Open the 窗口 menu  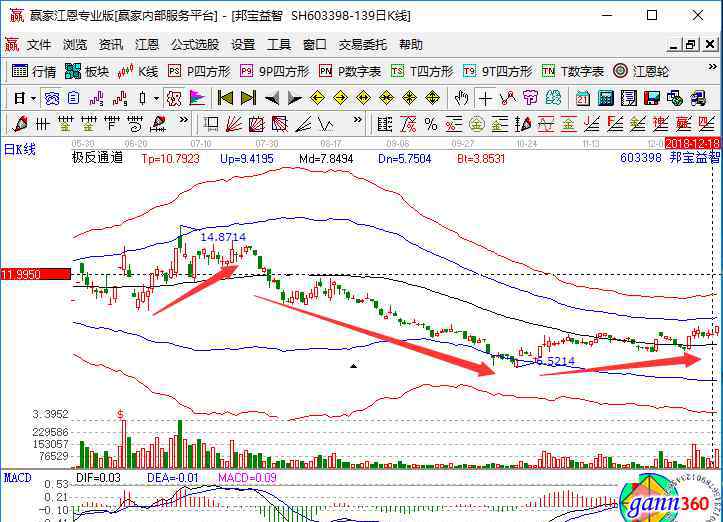pyautogui.click(x=315, y=45)
